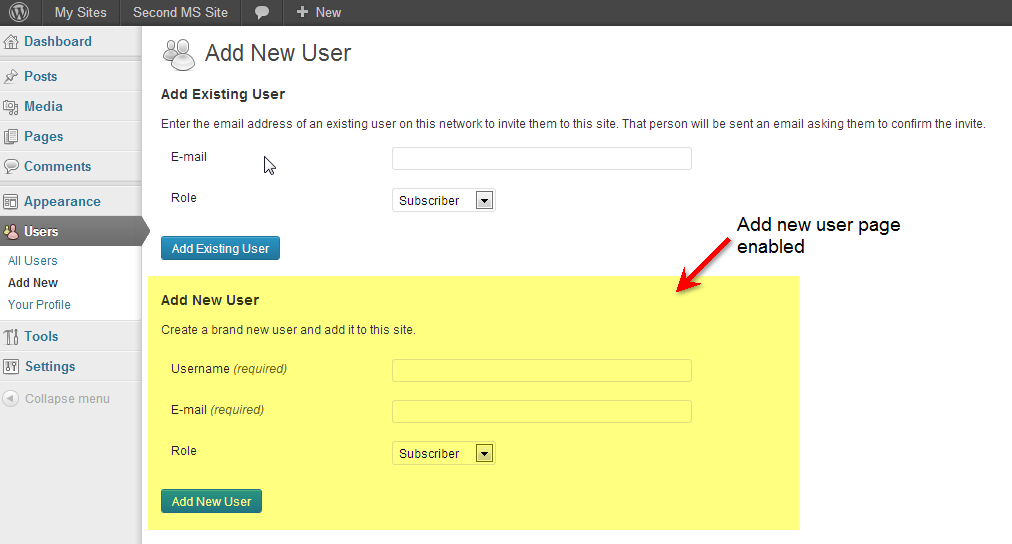1012x544 pixels.
Task: Open the New content menu
Action: tap(319, 13)
